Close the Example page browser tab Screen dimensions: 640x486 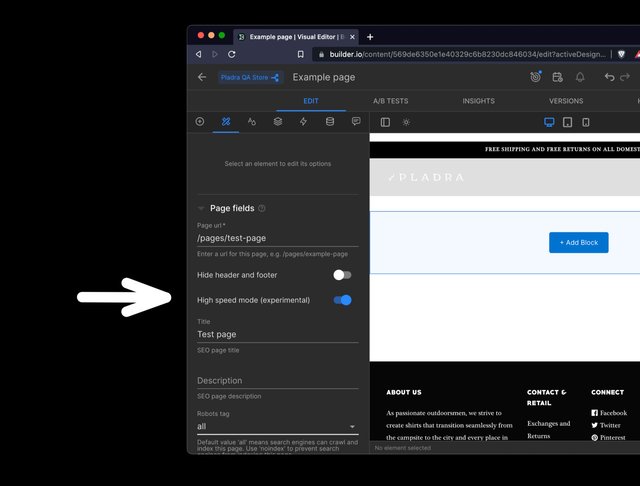point(352,37)
